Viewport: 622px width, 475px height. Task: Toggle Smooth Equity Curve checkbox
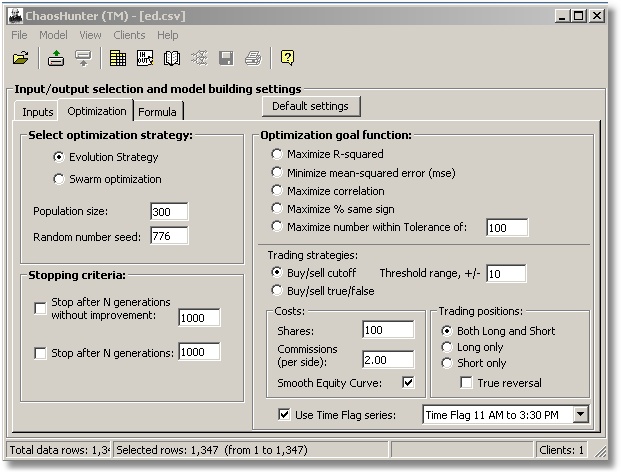tap(408, 383)
